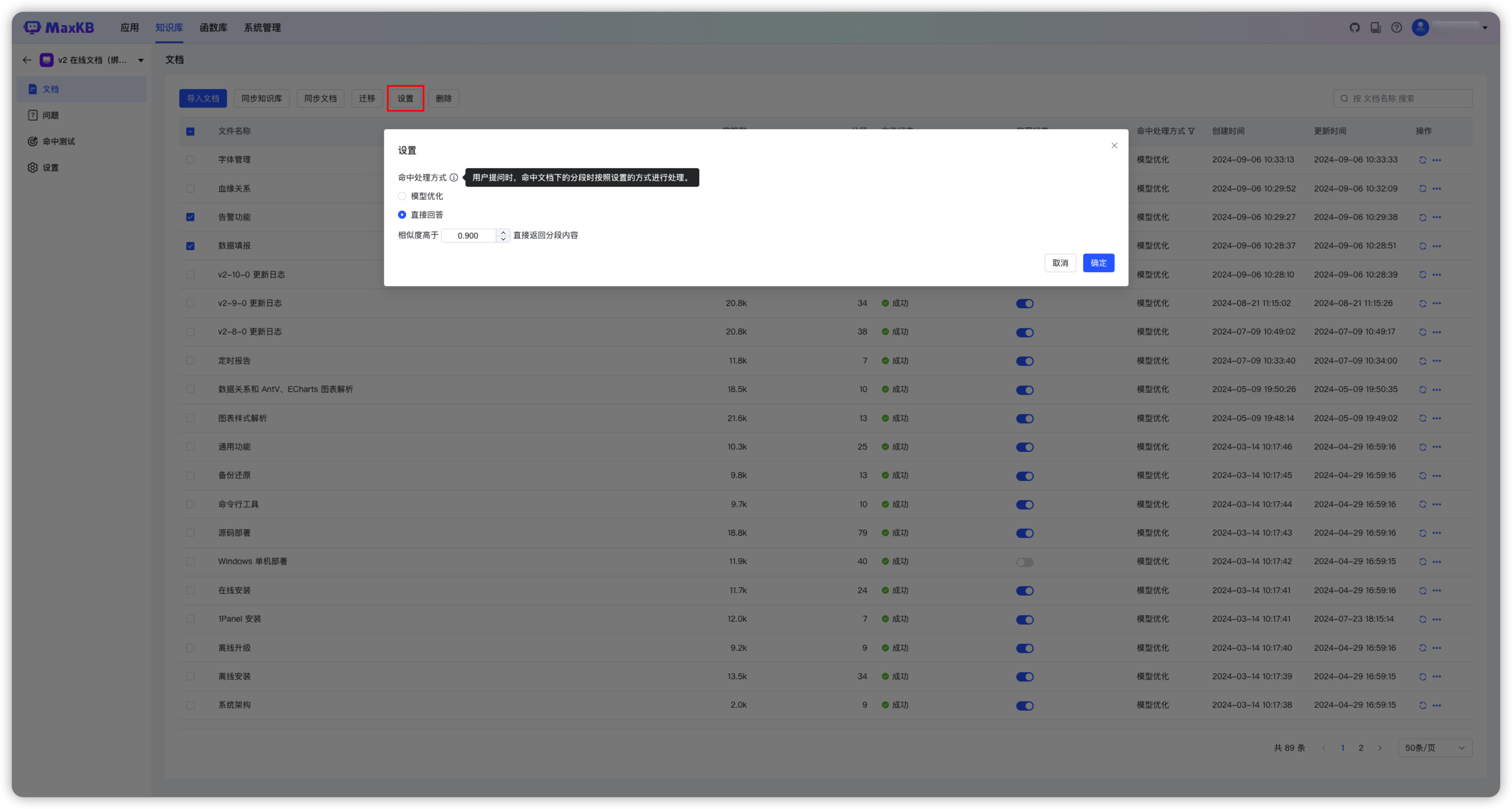Screen dimensions: 1512x809
Task: Click the sync icon for 字体管理 row
Action: pos(1422,159)
